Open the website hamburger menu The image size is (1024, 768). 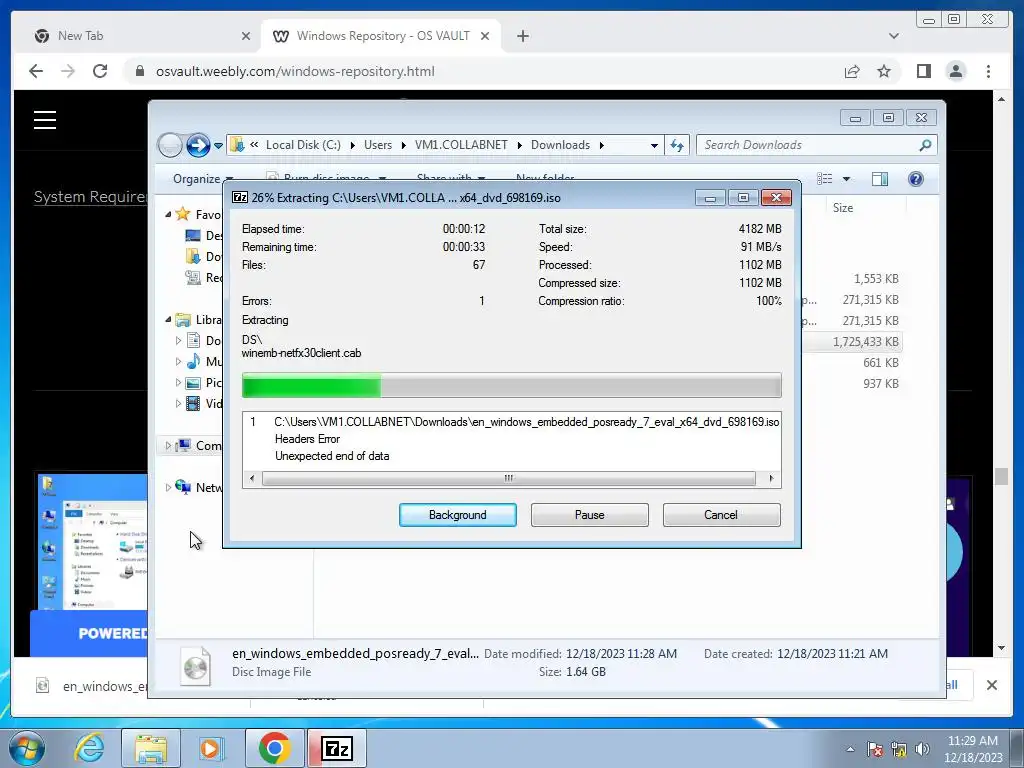45,120
